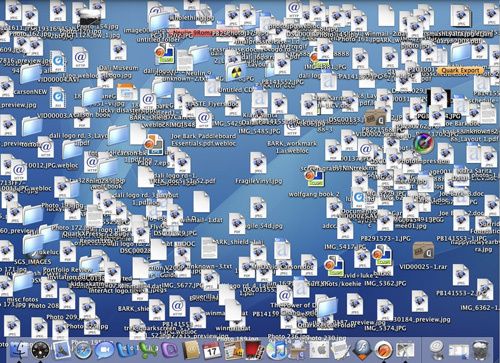Open Finder from the dock
500x363 pixels.
(19, 350)
